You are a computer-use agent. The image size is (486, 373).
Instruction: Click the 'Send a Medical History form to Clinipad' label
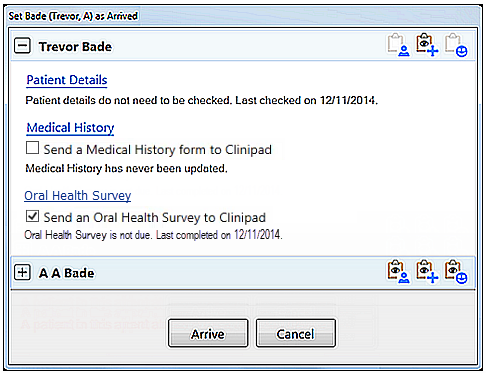[x=158, y=150]
